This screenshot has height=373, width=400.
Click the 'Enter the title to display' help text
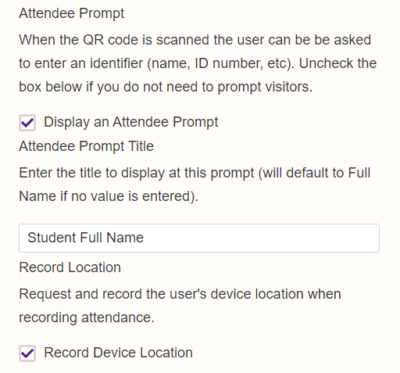click(x=195, y=185)
